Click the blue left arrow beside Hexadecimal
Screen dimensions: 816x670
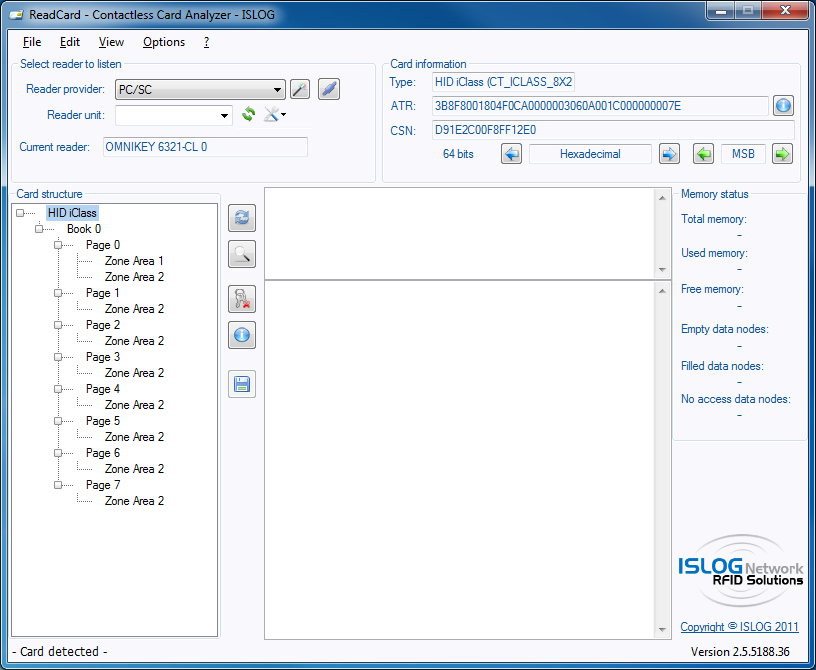pyautogui.click(x=512, y=154)
